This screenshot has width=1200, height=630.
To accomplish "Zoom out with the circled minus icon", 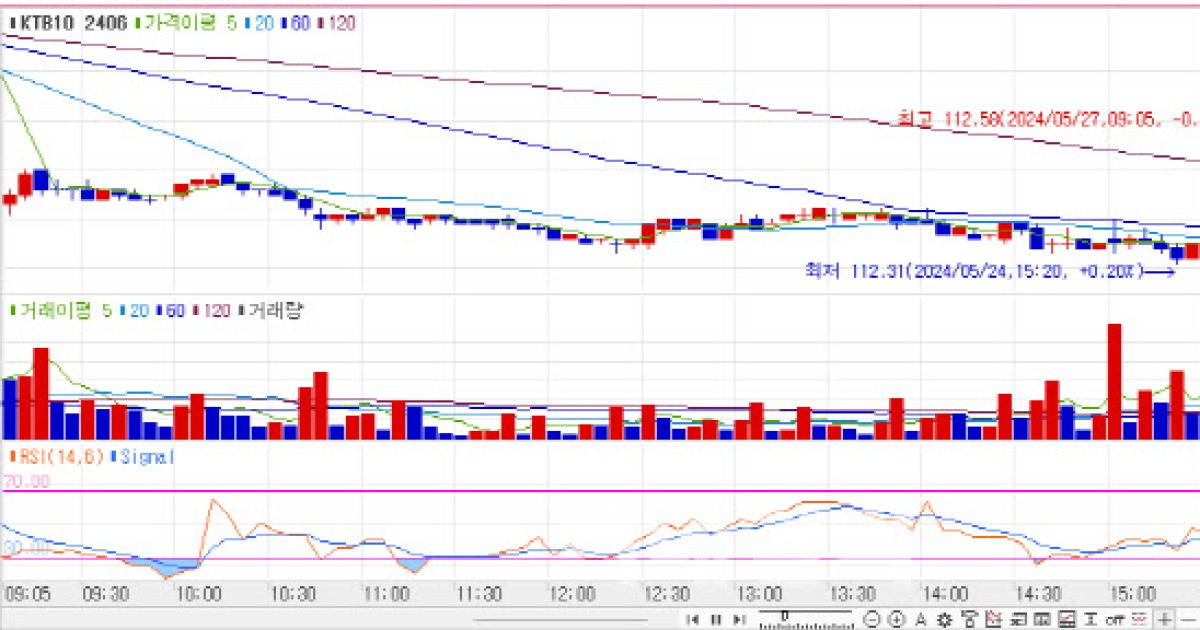I will point(871,620).
